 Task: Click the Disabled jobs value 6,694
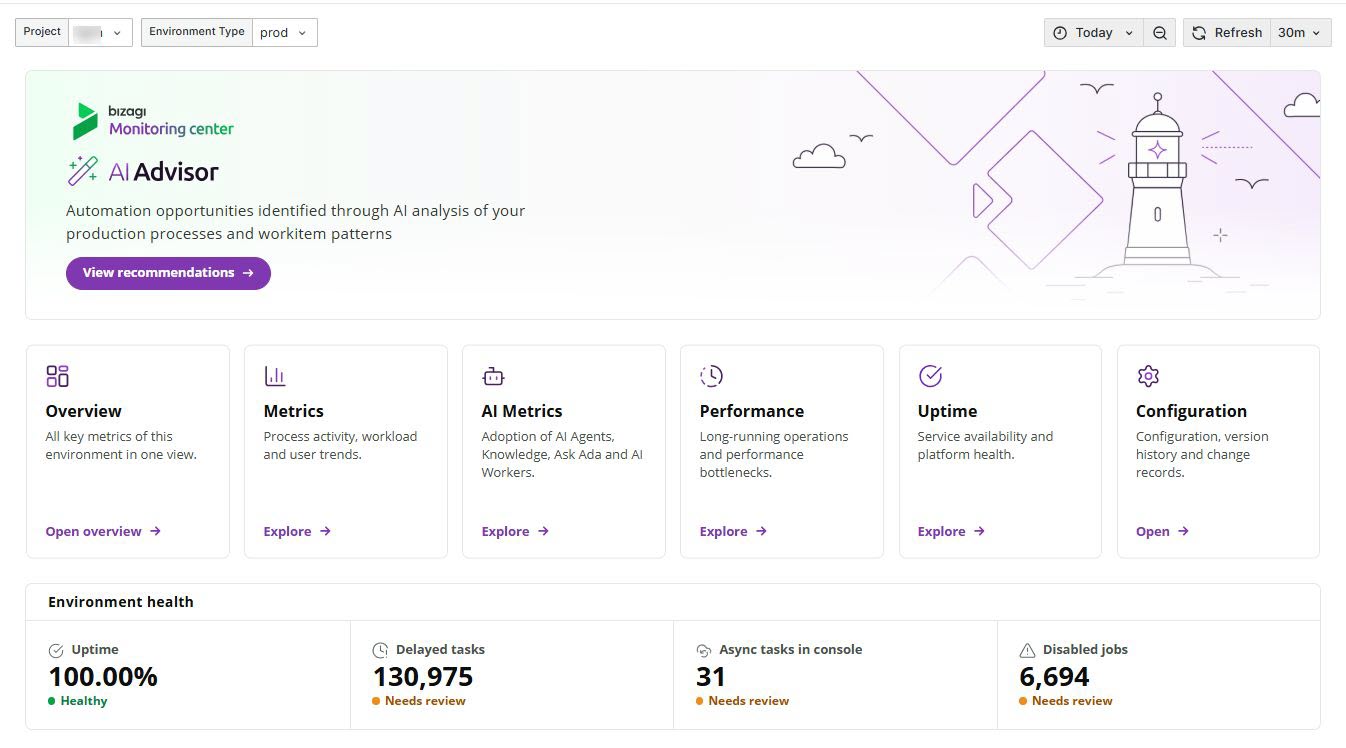pyautogui.click(x=1054, y=677)
